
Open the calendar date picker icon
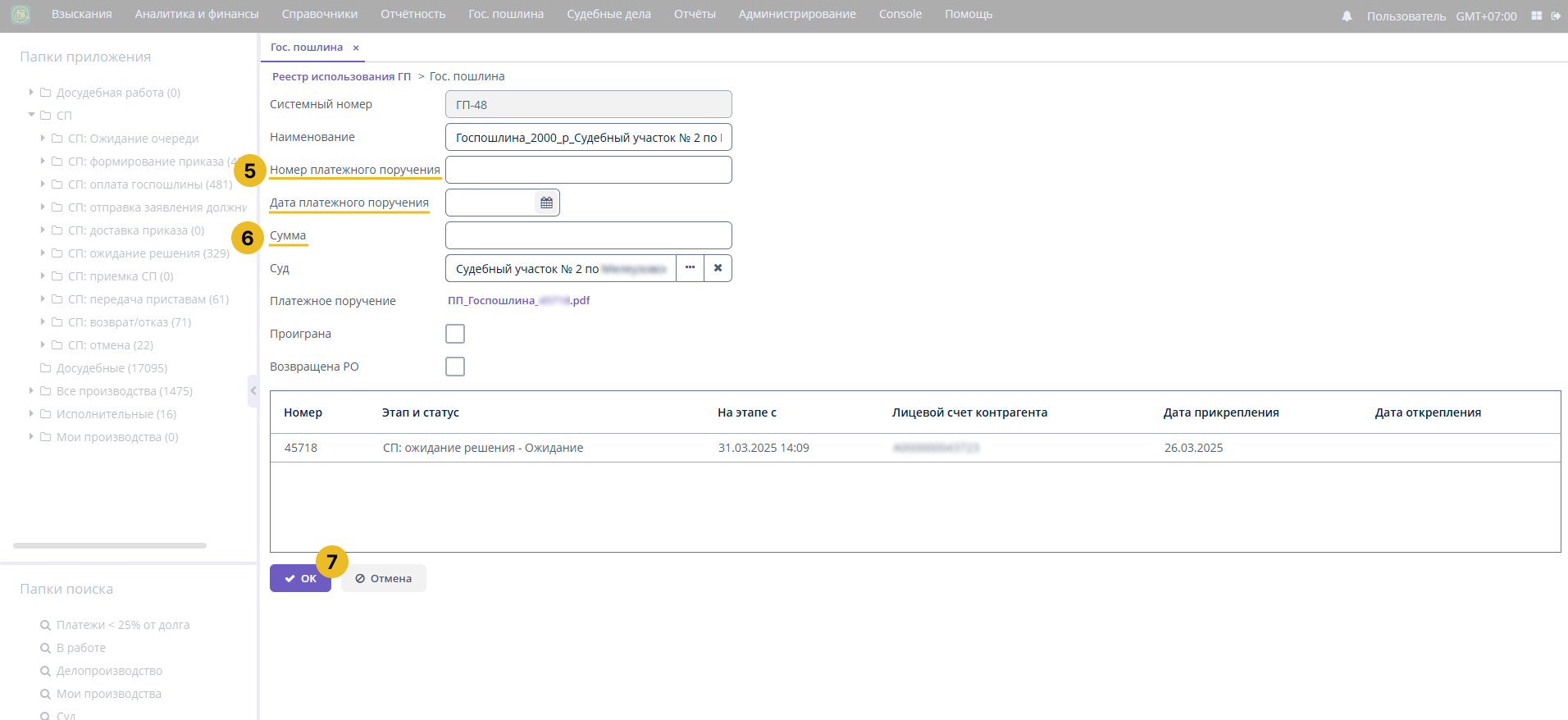click(546, 203)
